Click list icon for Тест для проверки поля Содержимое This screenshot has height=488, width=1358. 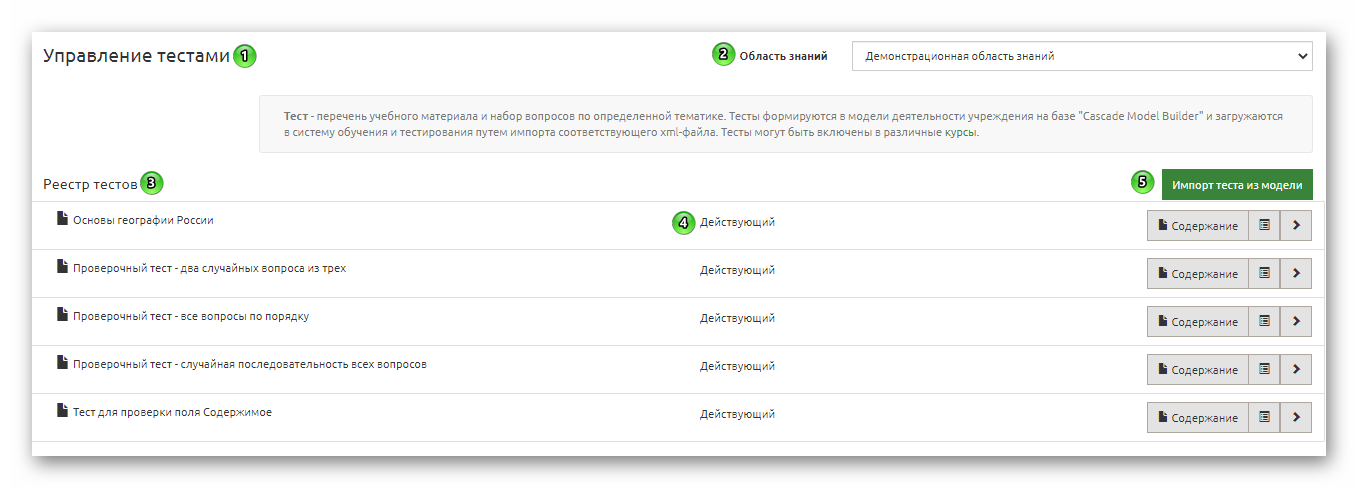tap(1264, 418)
